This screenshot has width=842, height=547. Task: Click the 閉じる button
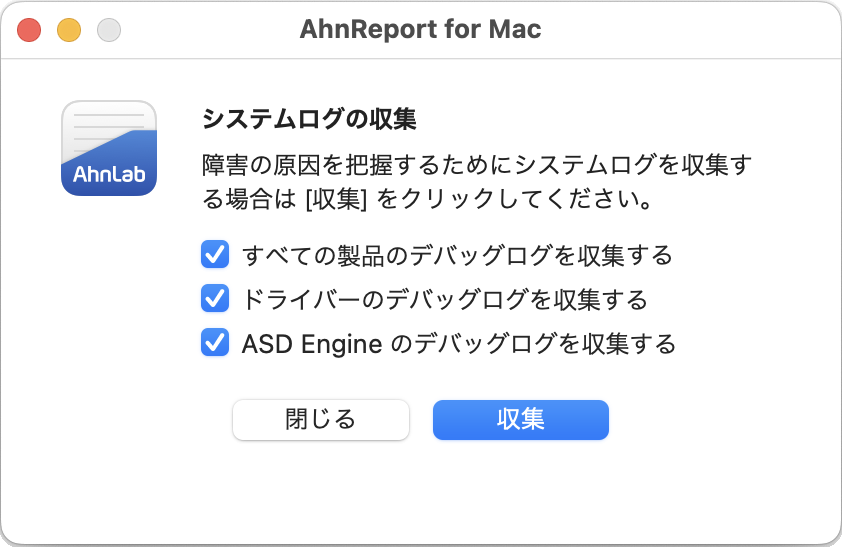tap(321, 420)
